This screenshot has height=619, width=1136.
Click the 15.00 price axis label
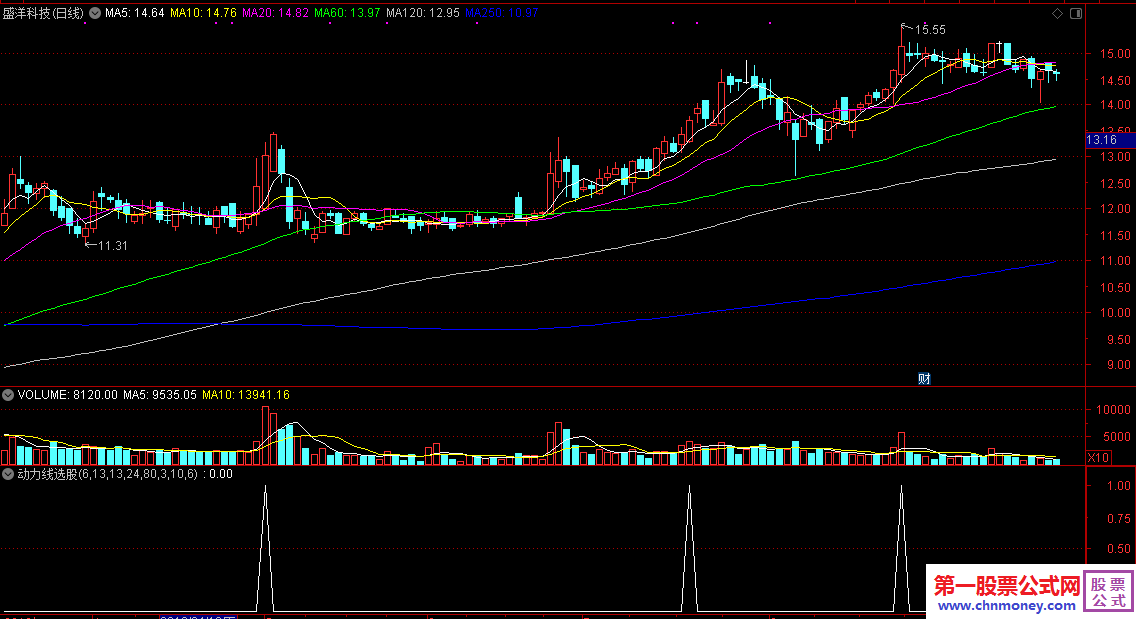click(x=1115, y=54)
